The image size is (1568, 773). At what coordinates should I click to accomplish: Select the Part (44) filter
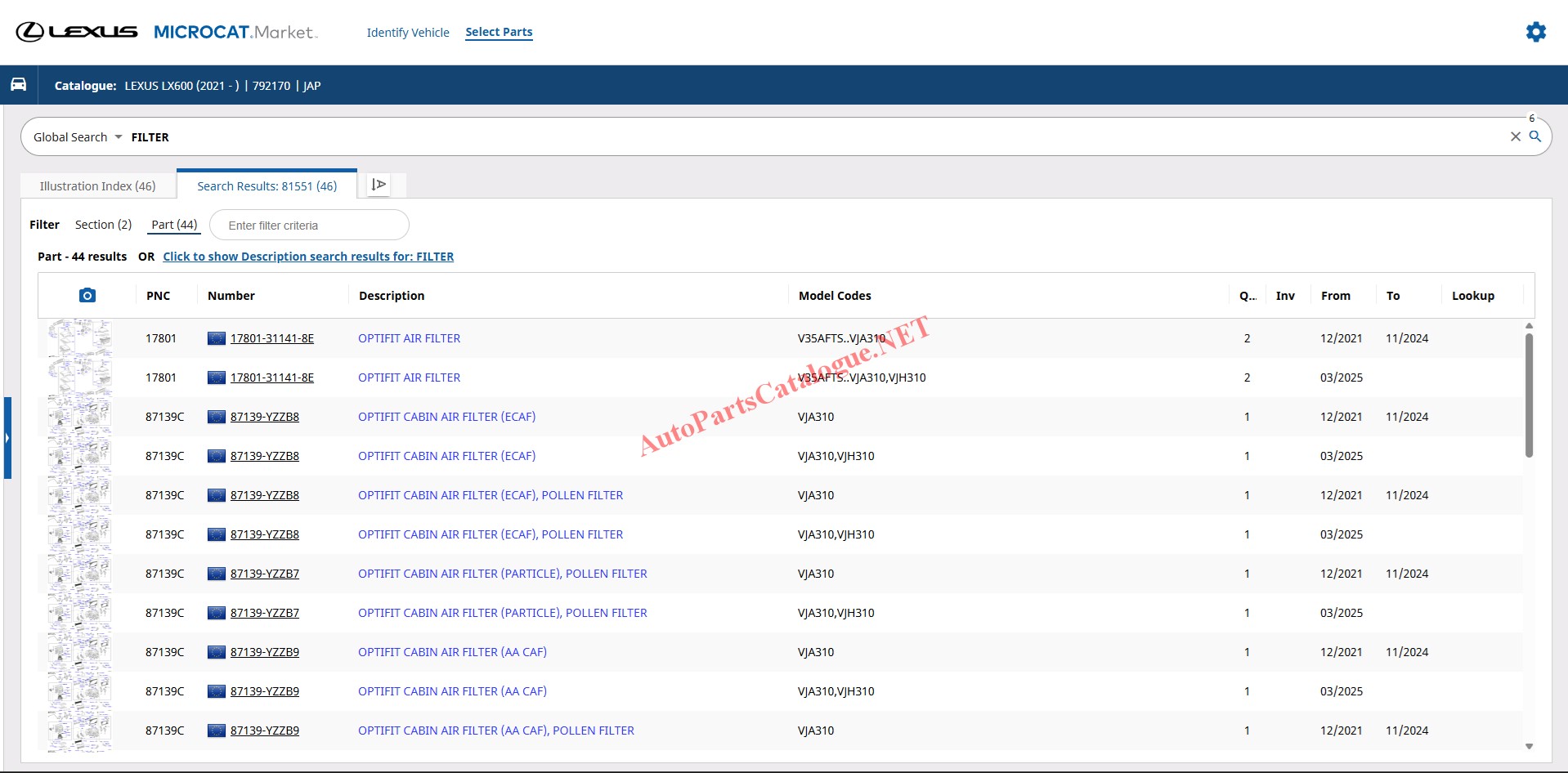pyautogui.click(x=174, y=225)
